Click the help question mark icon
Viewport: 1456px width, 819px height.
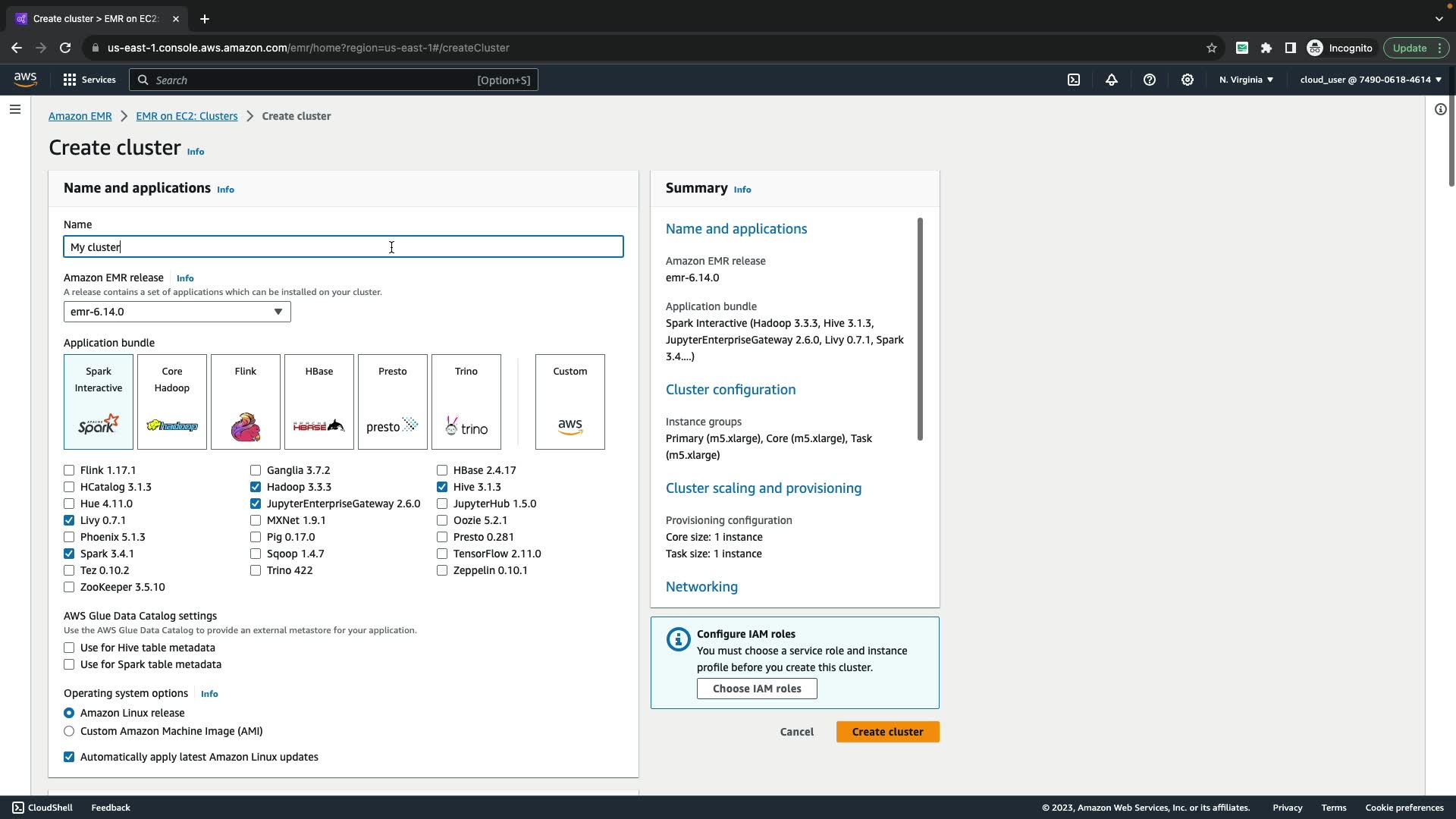(1150, 80)
